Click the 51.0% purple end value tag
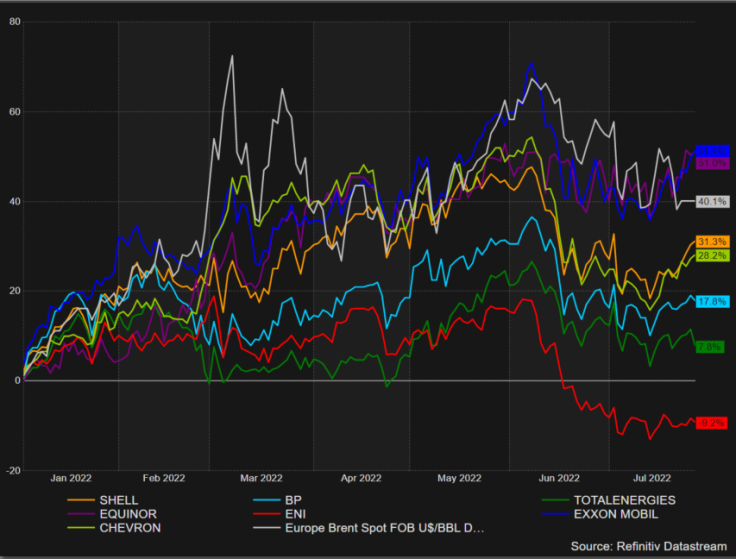This screenshot has height=559, width=736. [x=712, y=163]
